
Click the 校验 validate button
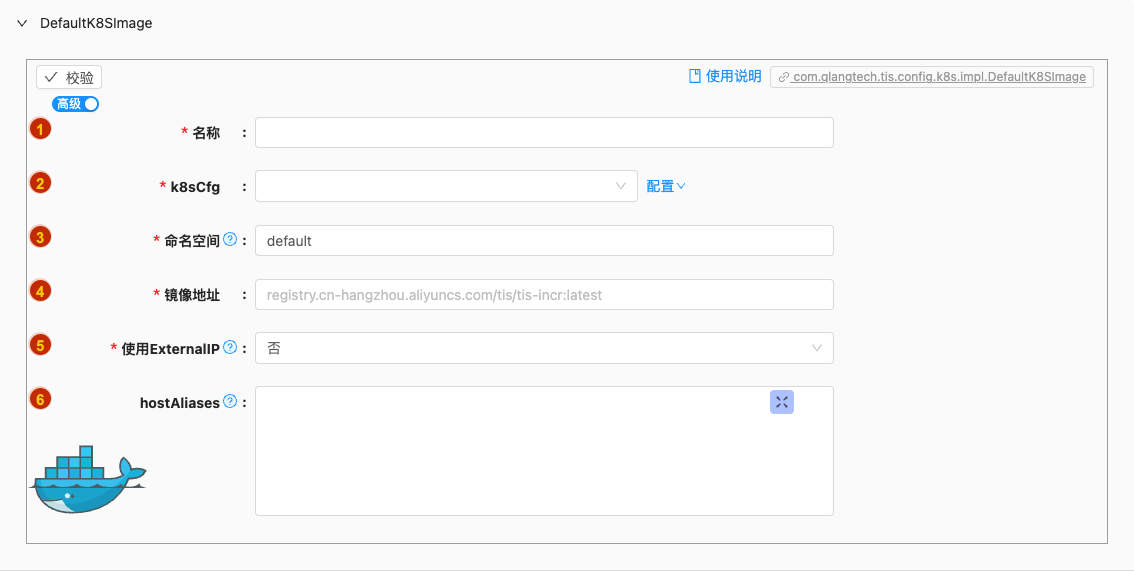tap(69, 77)
